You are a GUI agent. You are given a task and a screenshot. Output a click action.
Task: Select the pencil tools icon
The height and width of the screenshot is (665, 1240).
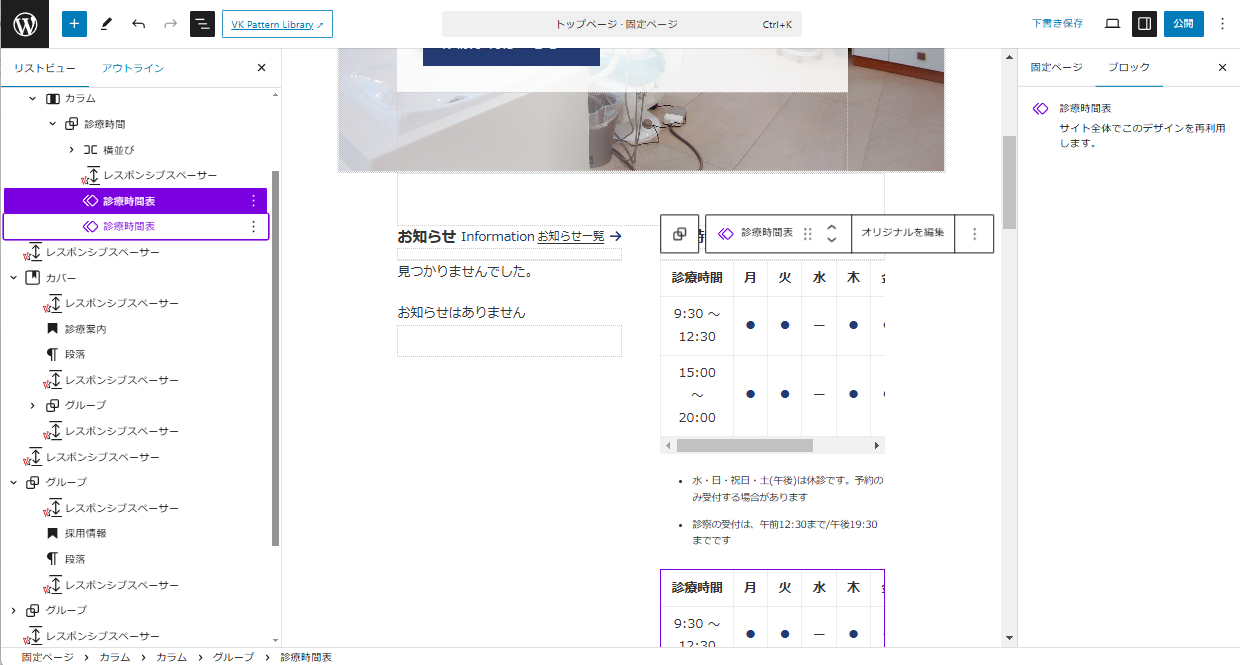(x=106, y=24)
